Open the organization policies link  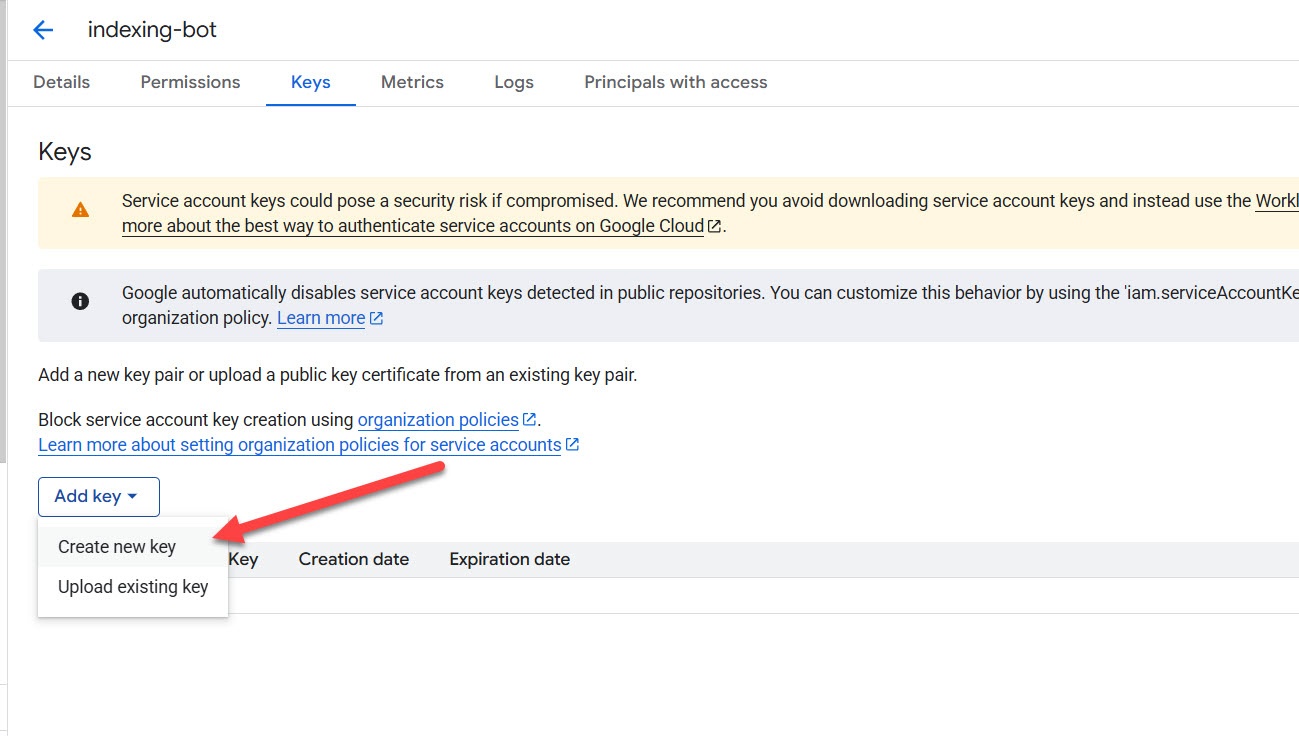click(x=438, y=420)
